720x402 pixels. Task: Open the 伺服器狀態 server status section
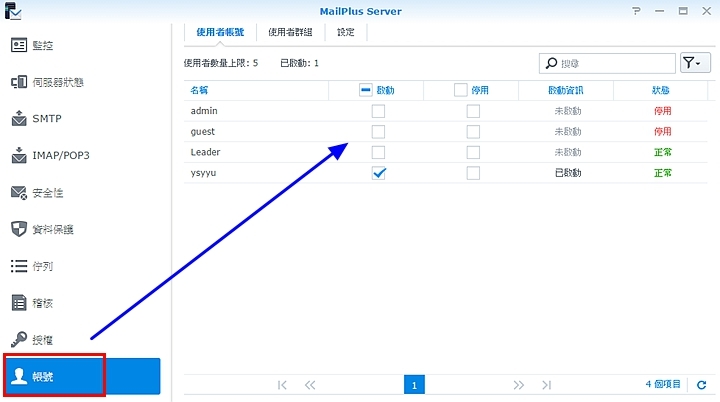pyautogui.click(x=47, y=82)
